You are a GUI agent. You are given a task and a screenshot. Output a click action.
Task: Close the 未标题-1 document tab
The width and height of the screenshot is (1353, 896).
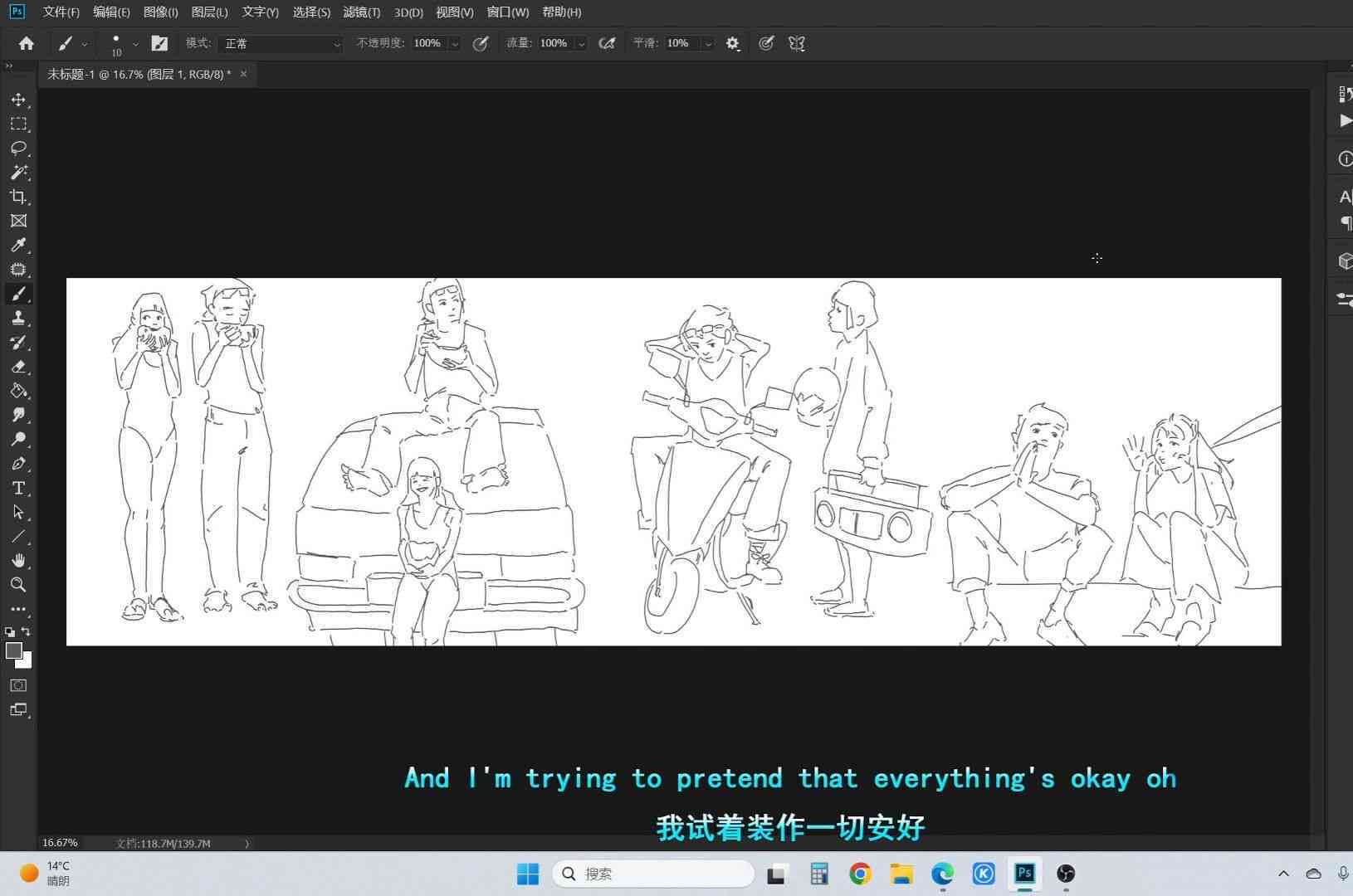click(x=243, y=74)
